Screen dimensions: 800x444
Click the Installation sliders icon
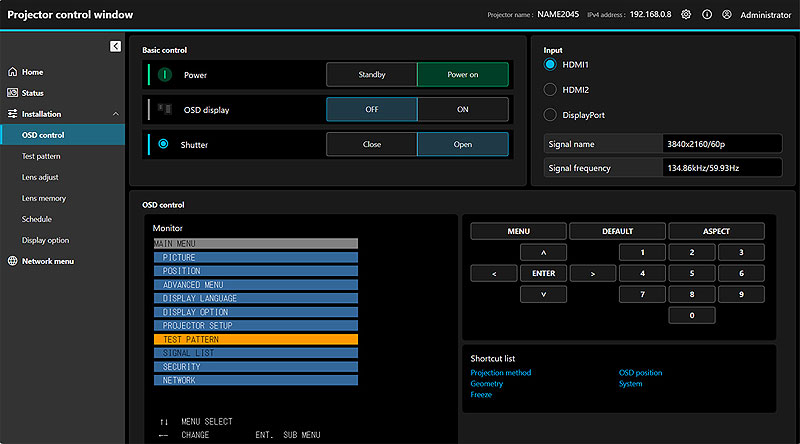coord(13,114)
